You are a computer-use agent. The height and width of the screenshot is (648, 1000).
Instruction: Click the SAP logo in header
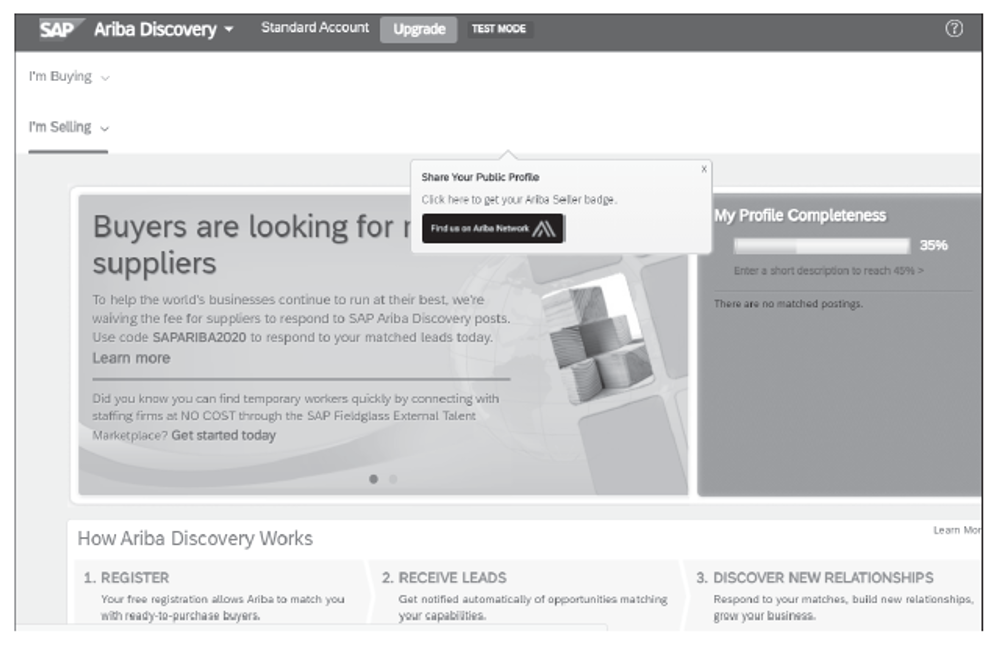pos(61,29)
